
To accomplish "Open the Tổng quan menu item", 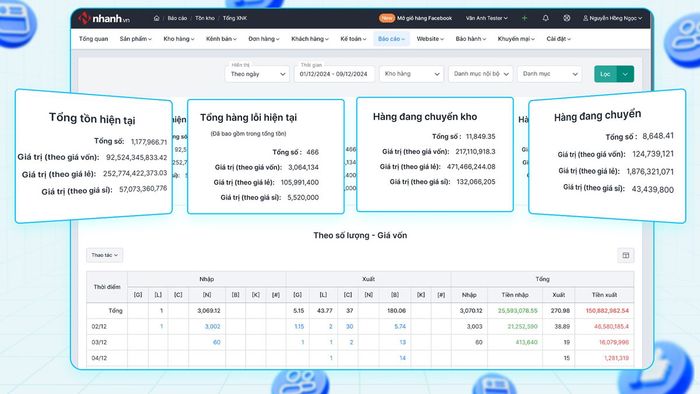I will point(93,39).
